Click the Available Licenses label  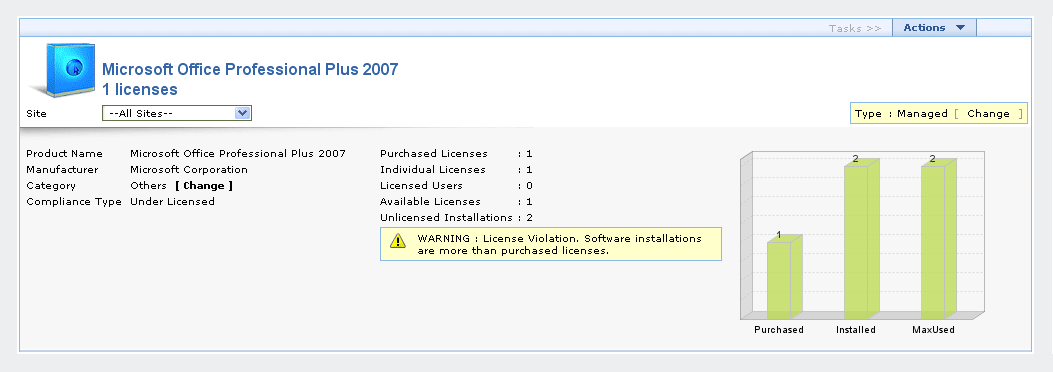[x=430, y=202]
